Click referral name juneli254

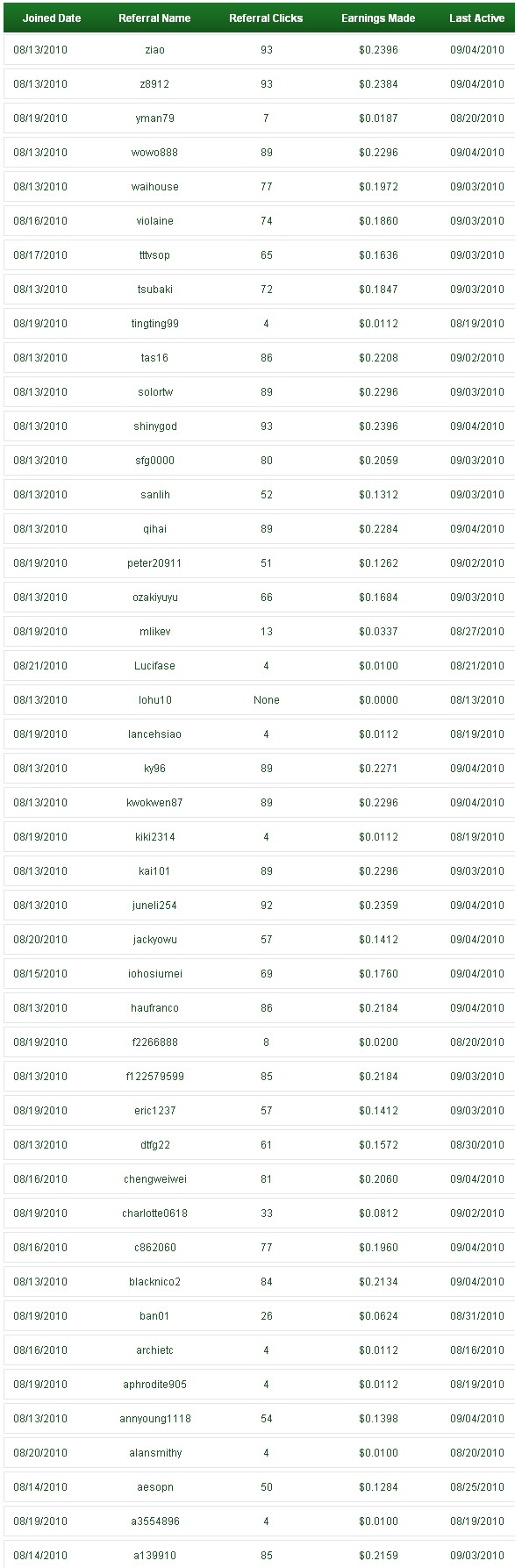pyautogui.click(x=154, y=906)
